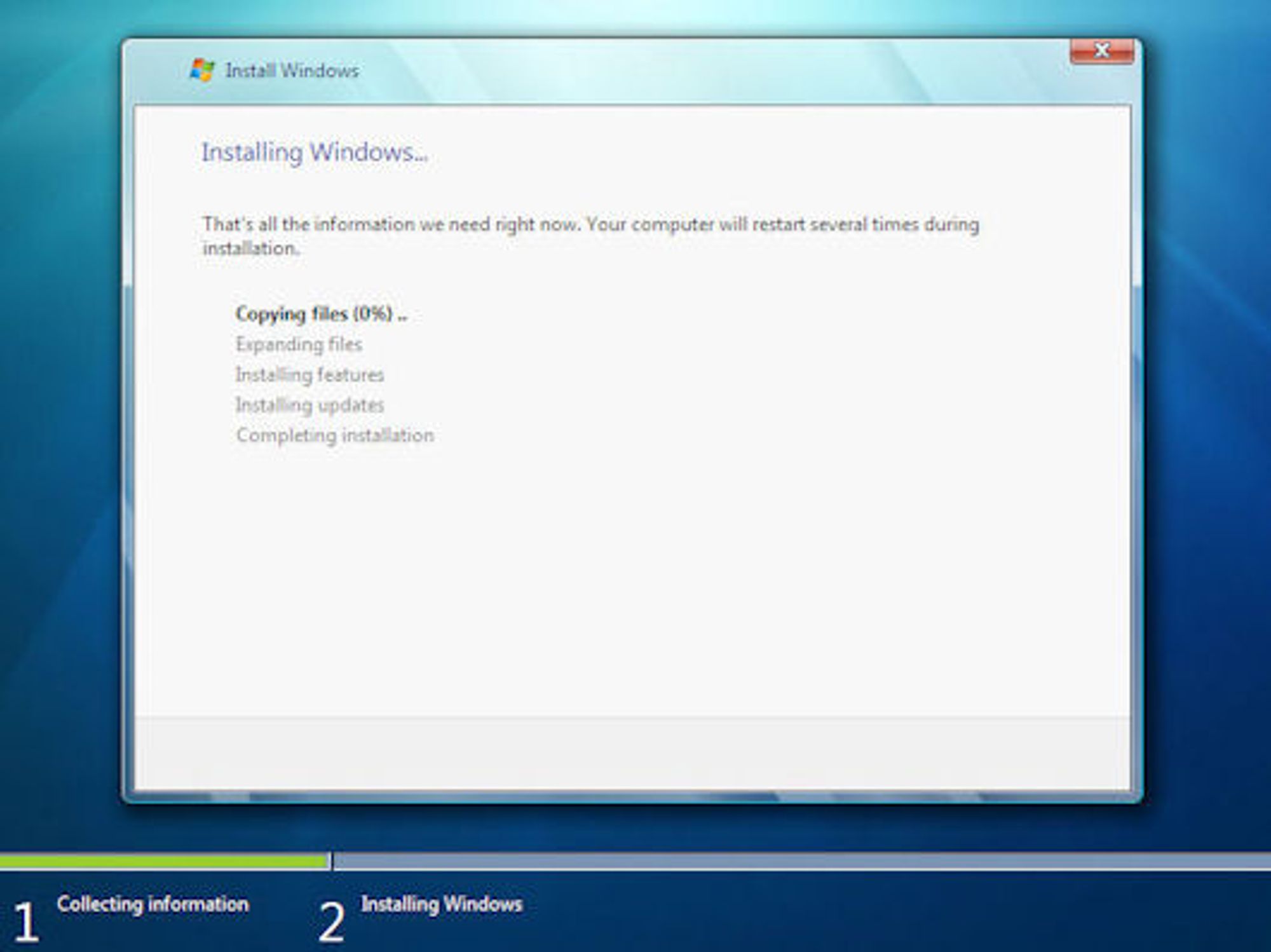Select the Completing installation step

click(335, 435)
